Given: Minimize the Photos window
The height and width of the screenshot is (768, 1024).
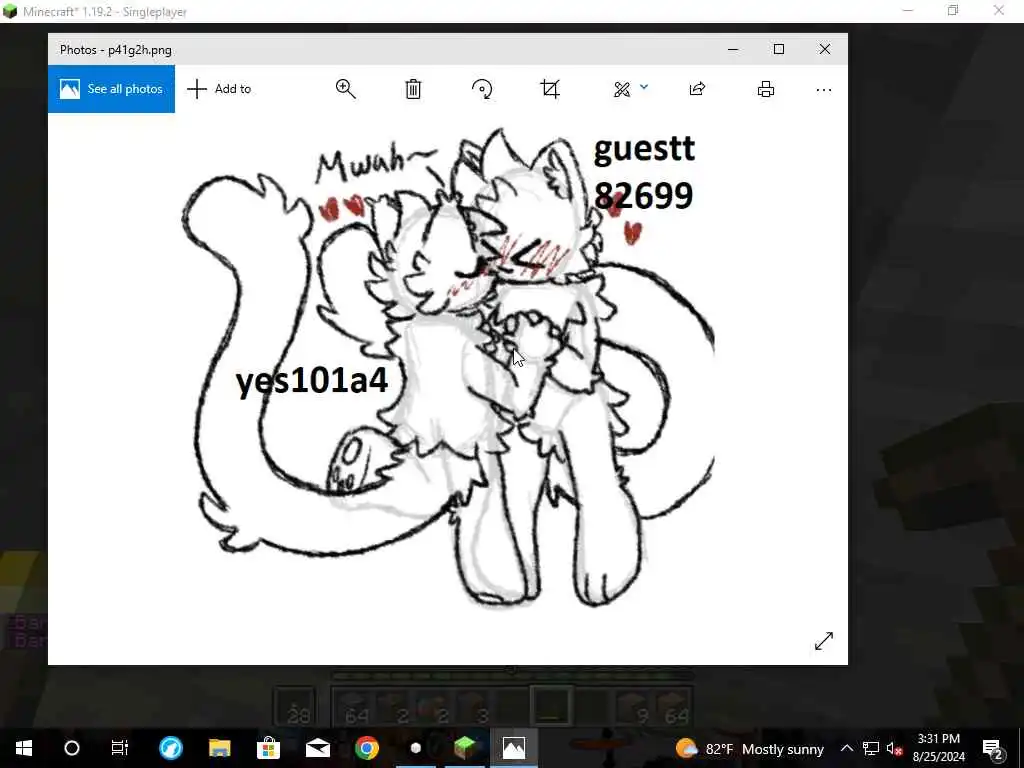Looking at the screenshot, I should pos(733,50).
